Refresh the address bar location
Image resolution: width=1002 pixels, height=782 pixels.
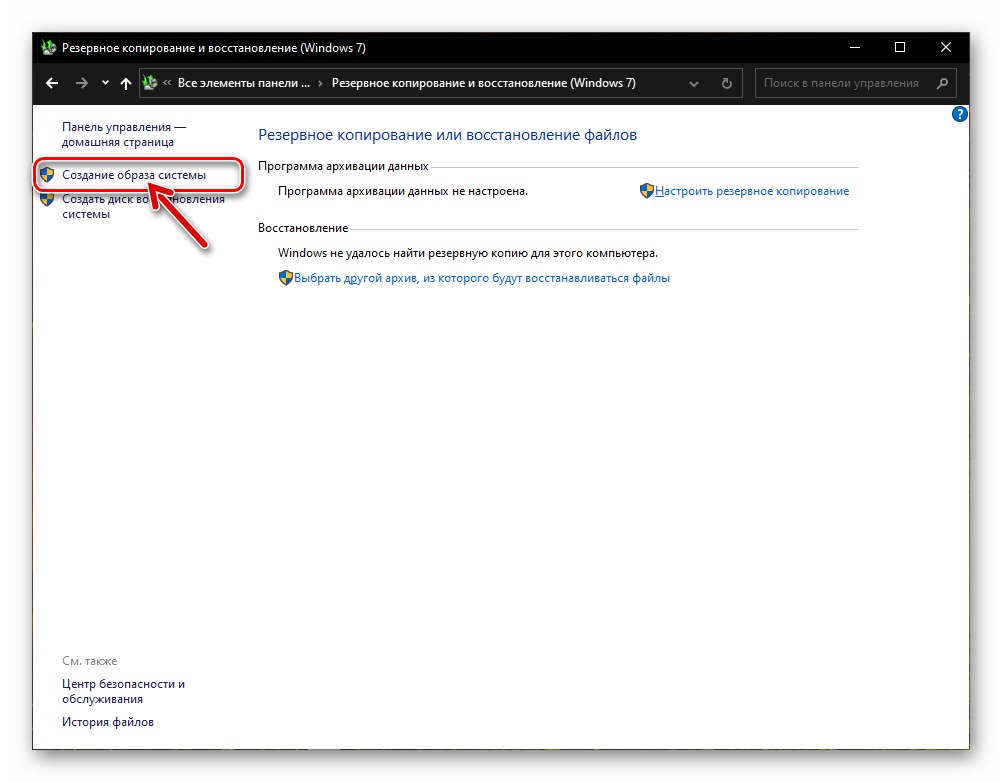point(727,83)
